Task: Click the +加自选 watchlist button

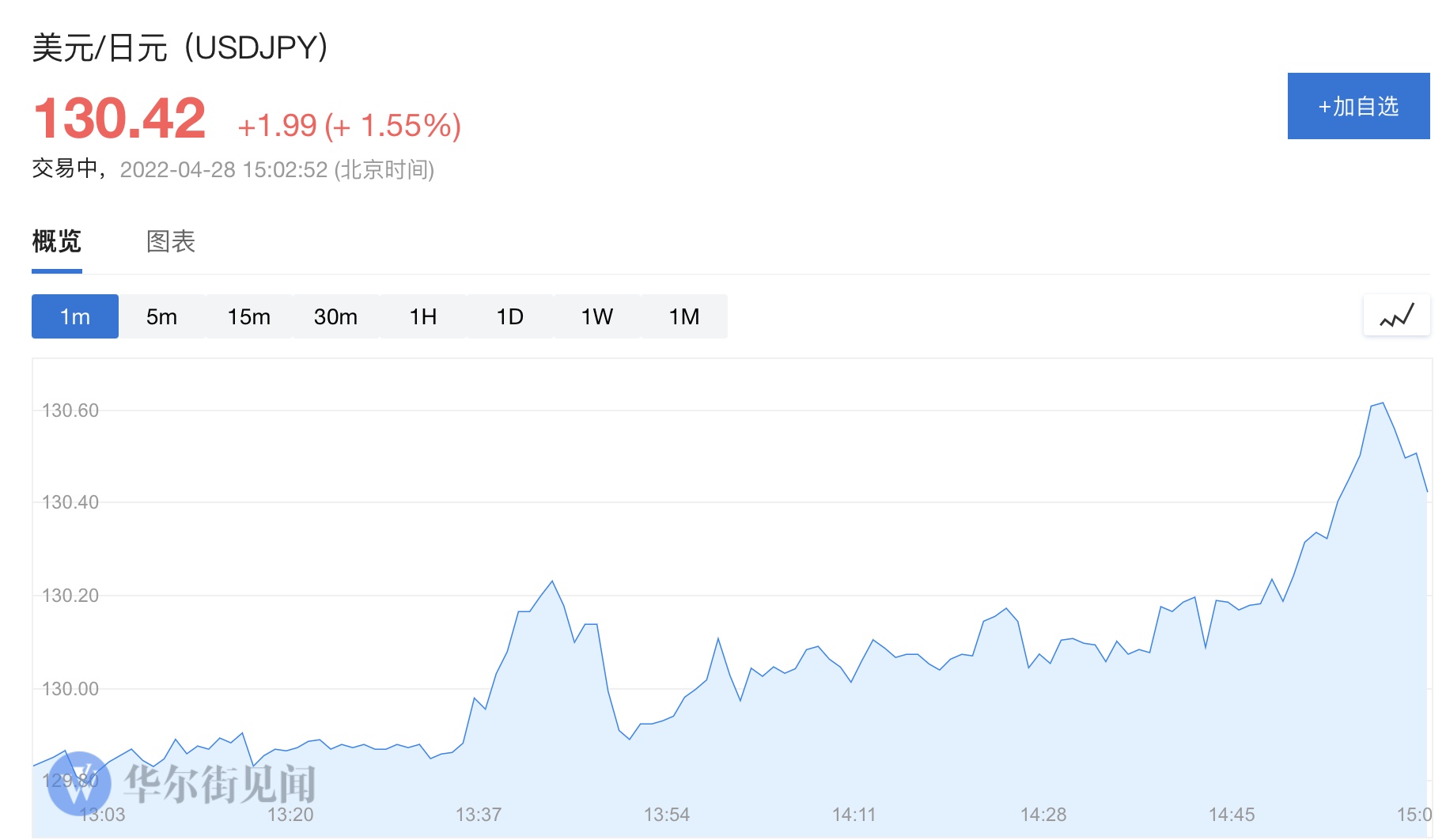Action: pyautogui.click(x=1358, y=106)
